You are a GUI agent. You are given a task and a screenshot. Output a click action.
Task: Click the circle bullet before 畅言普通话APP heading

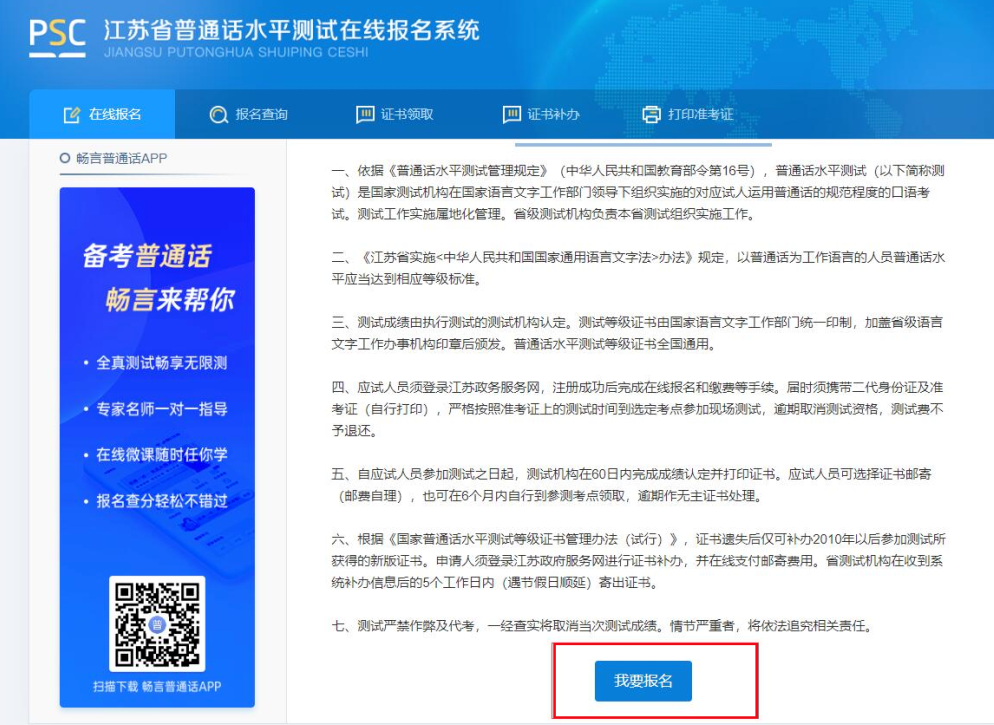point(65,158)
